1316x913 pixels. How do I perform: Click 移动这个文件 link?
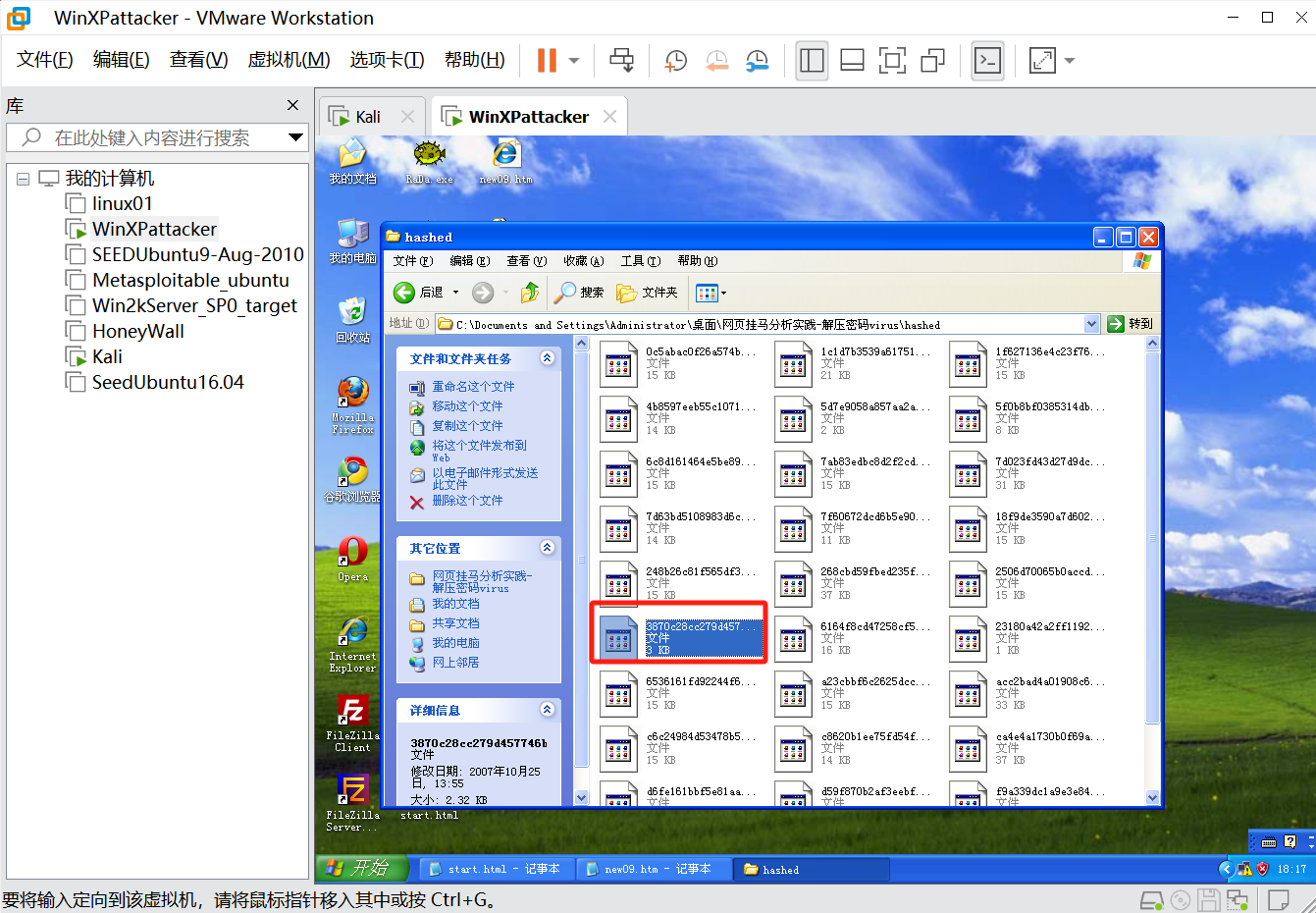[467, 406]
